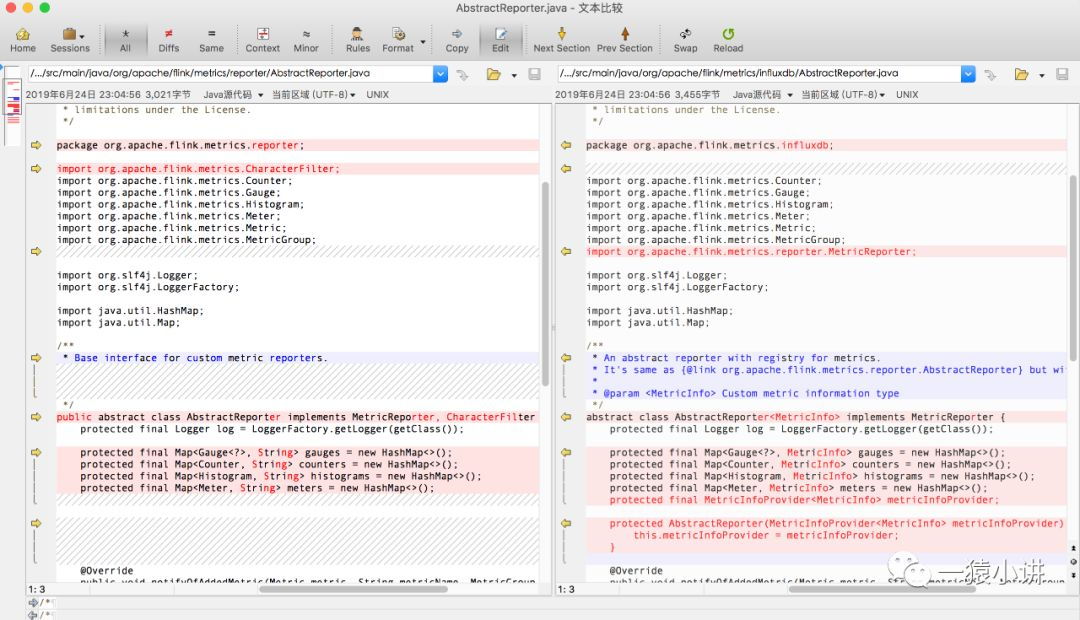Open the Format dropdown arrow

423,41
